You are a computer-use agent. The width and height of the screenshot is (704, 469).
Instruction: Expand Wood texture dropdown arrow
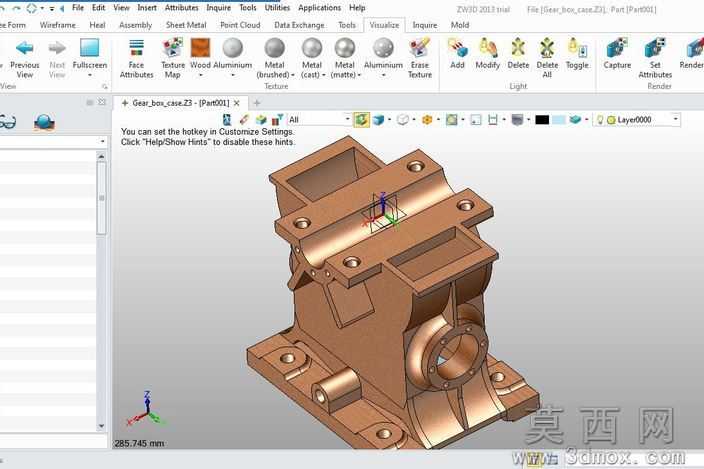tap(201, 75)
